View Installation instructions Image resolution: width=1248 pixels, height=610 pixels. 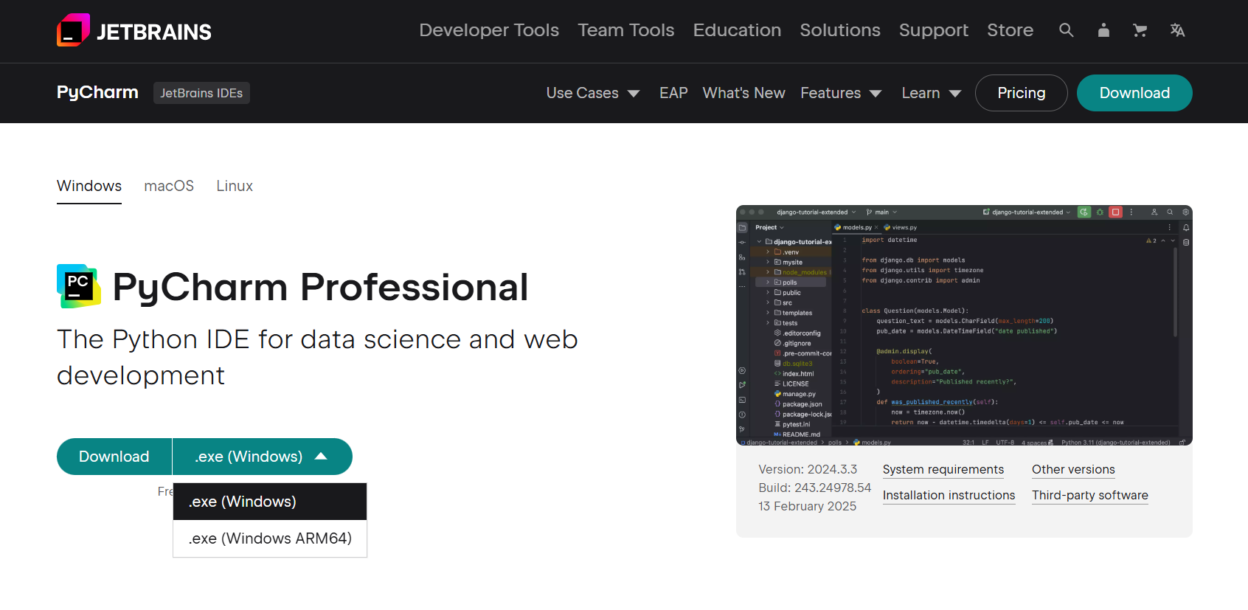(x=948, y=495)
